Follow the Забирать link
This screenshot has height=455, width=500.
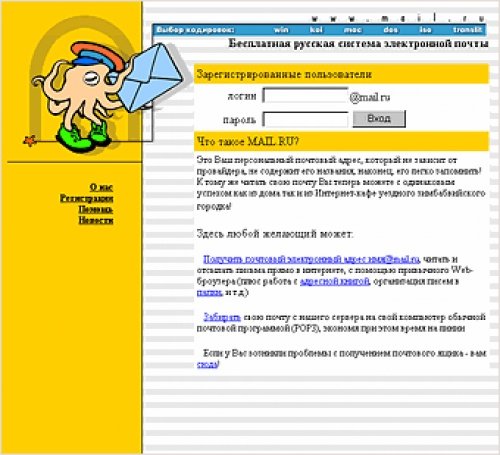tap(222, 317)
